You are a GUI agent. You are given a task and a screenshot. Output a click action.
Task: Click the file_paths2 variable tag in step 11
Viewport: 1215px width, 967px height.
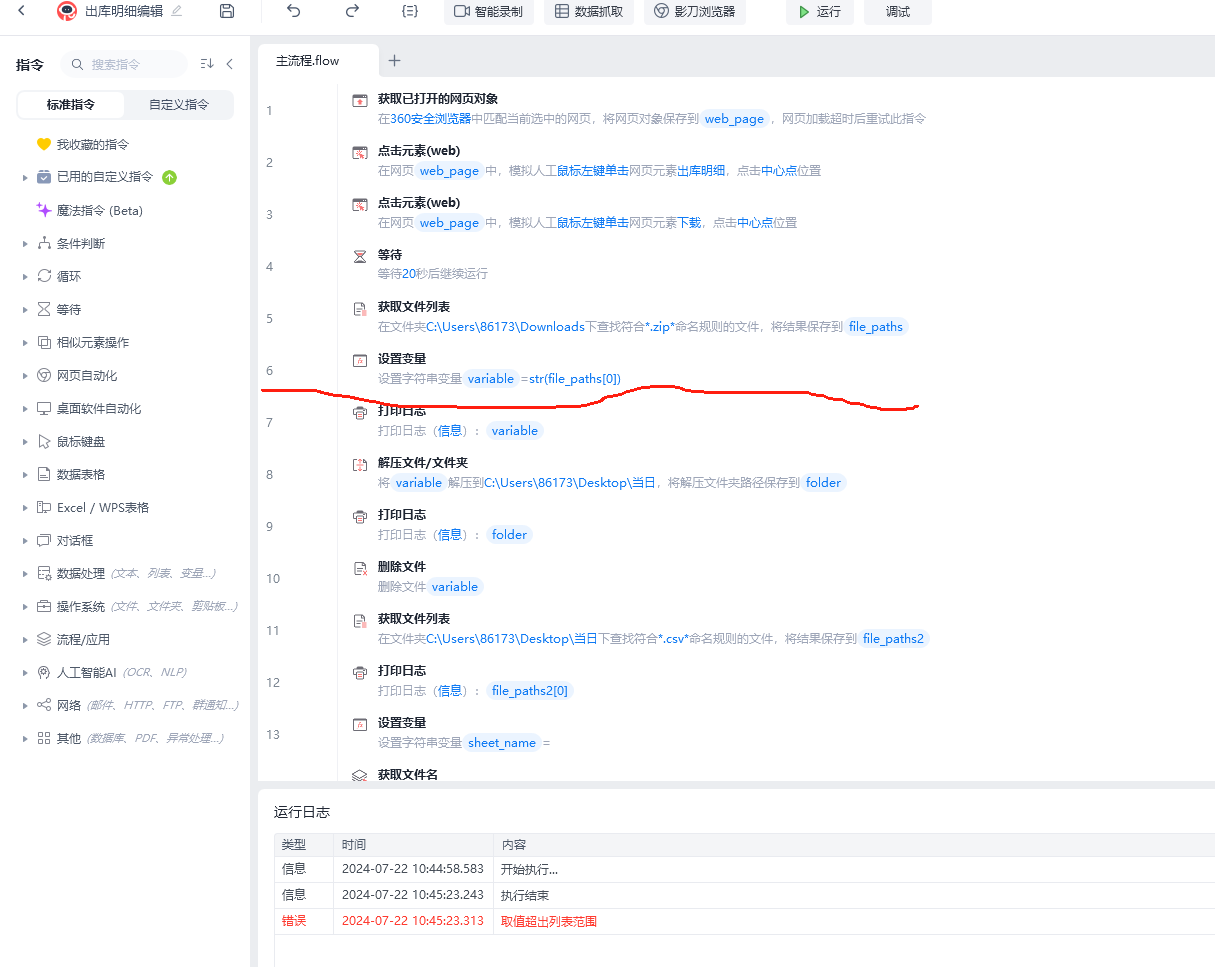pos(894,639)
